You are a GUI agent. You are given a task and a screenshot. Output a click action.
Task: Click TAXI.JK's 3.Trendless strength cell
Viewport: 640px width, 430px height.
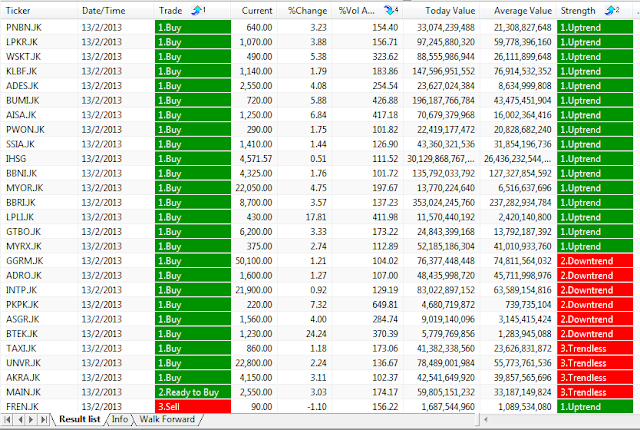(x=595, y=349)
